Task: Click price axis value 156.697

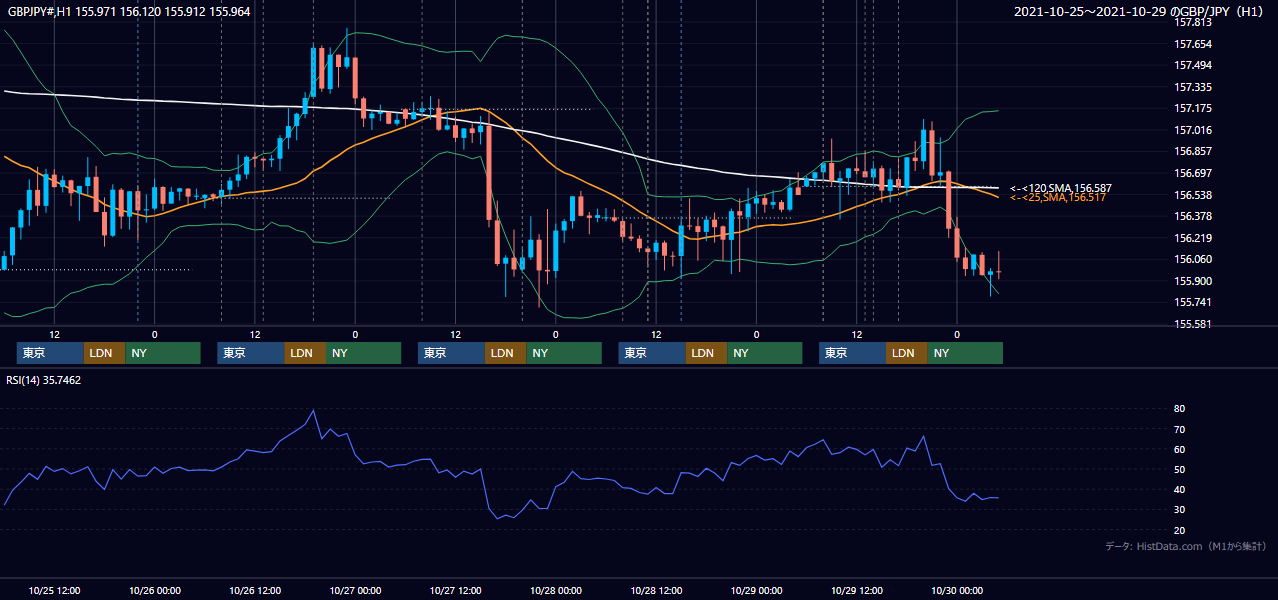Action: pyautogui.click(x=1193, y=173)
